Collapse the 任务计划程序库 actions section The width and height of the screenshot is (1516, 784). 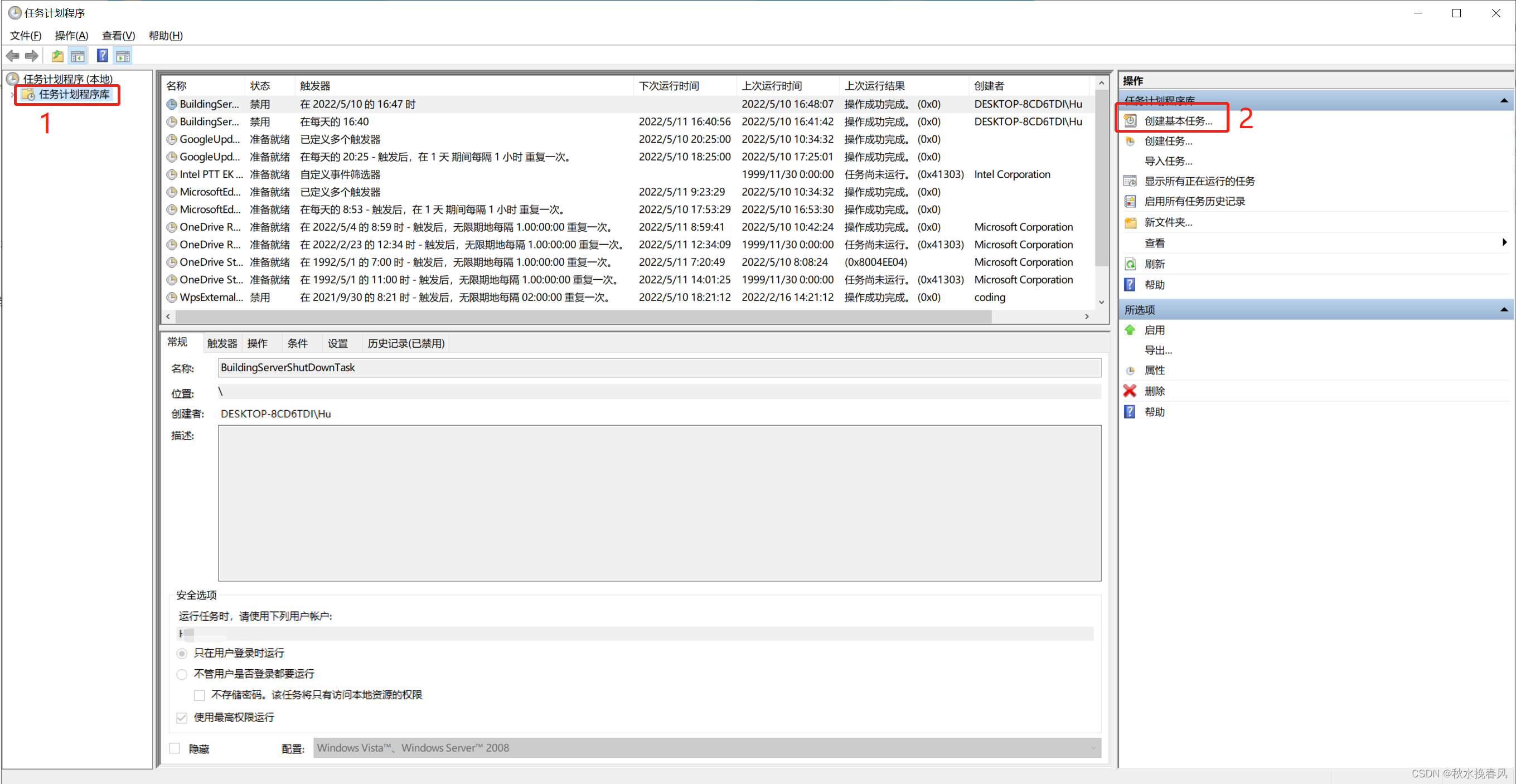tap(1504, 100)
